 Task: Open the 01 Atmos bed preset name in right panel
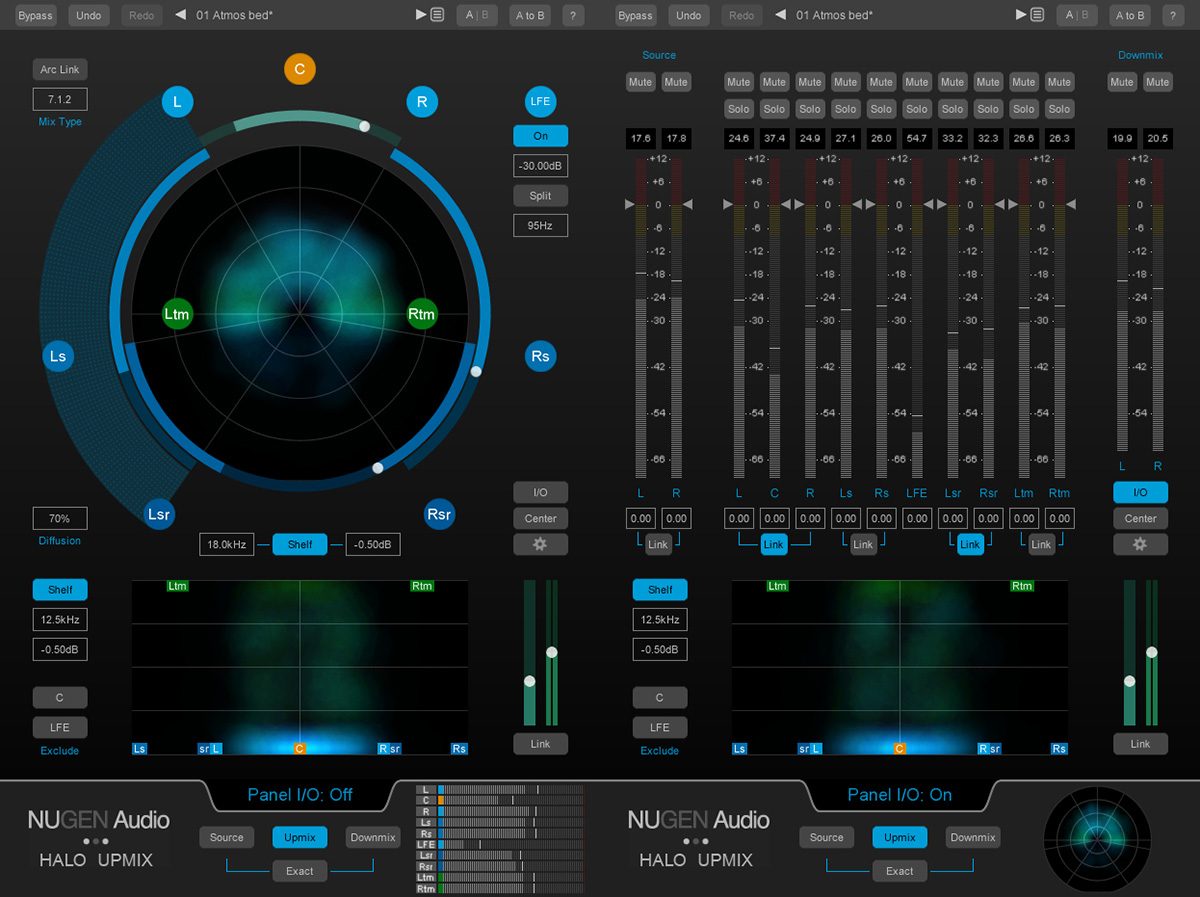[835, 16]
